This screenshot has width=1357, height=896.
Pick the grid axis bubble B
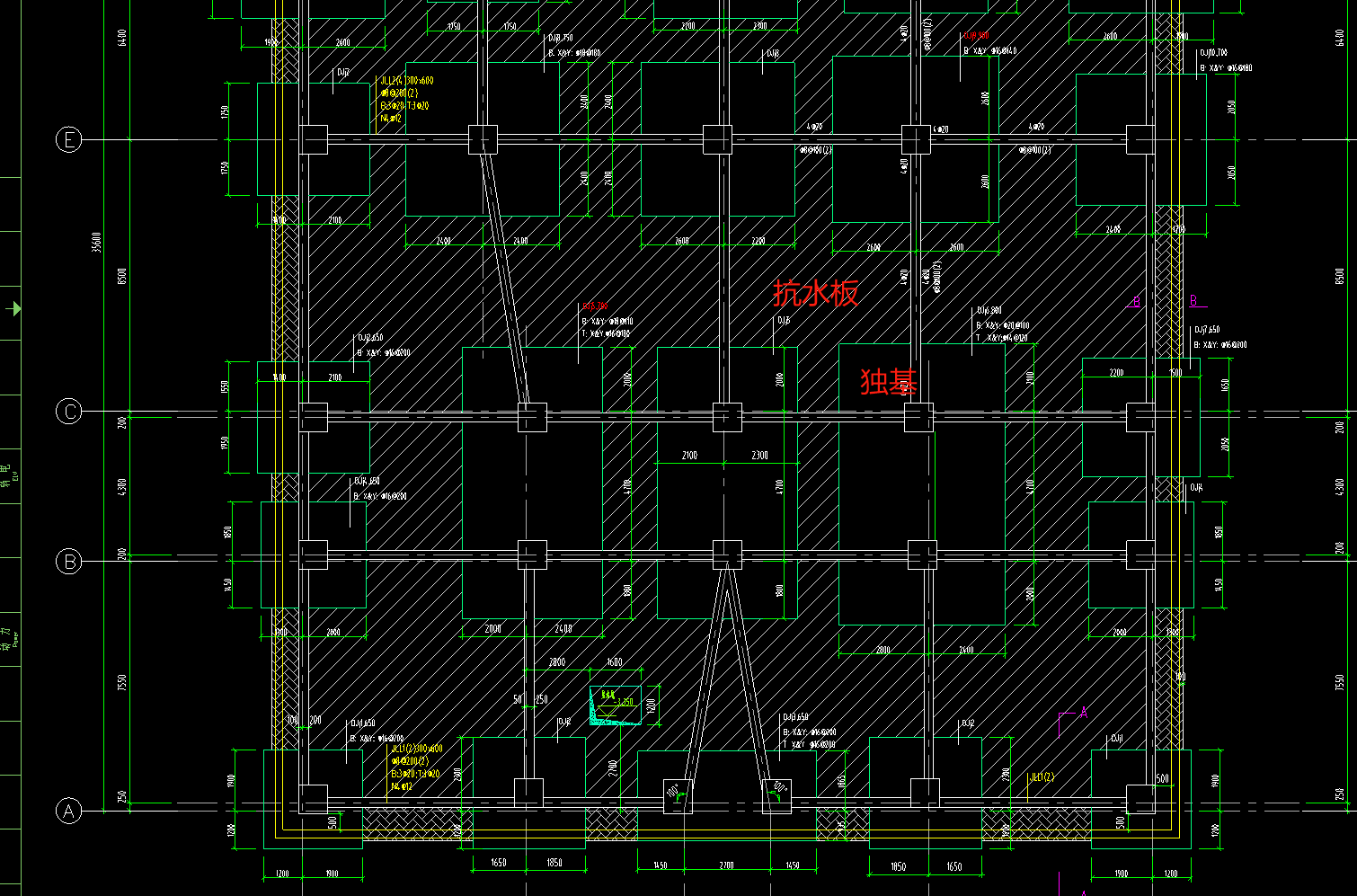pyautogui.click(x=68, y=562)
